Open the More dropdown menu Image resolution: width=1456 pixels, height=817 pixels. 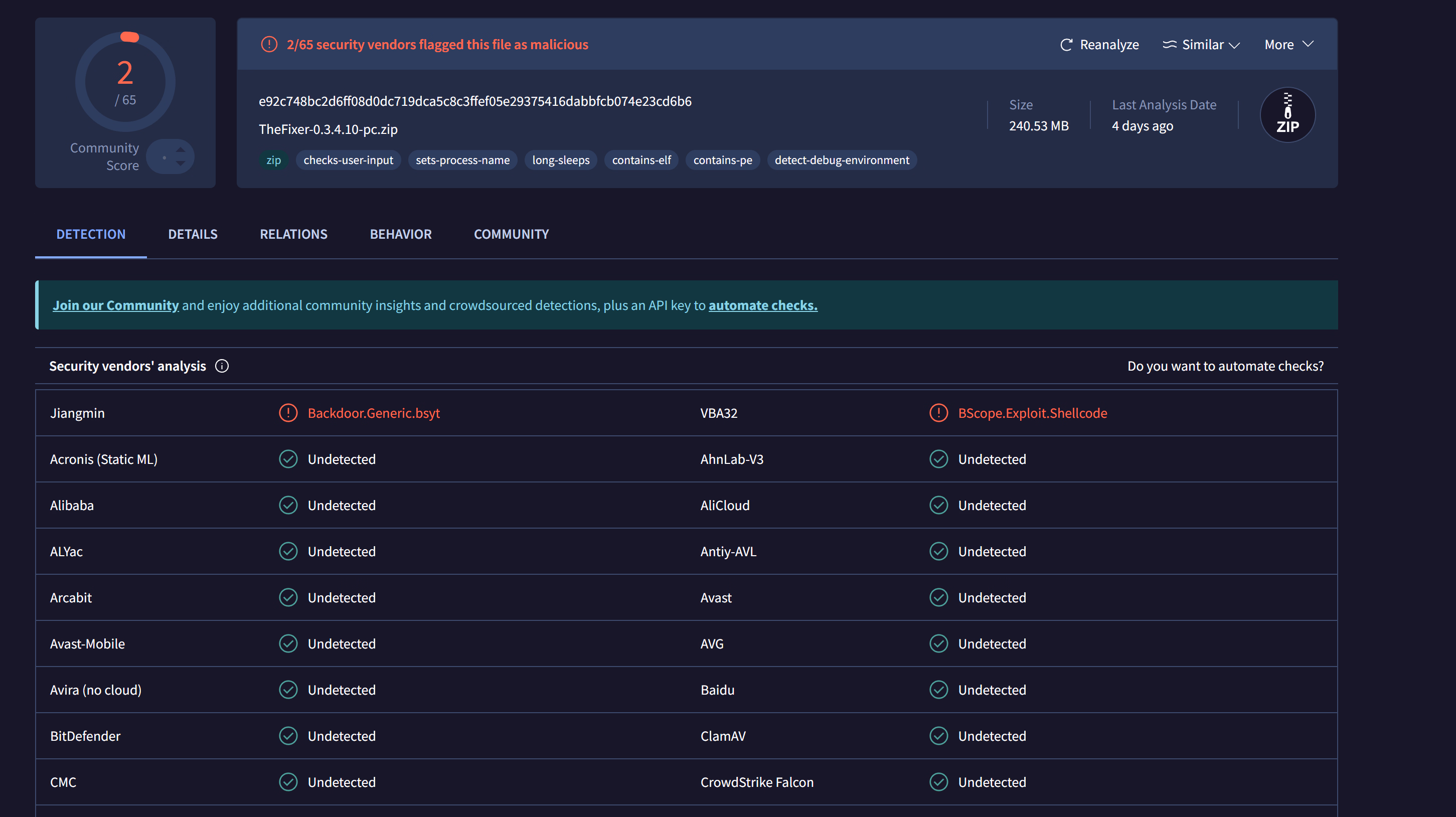point(1288,45)
